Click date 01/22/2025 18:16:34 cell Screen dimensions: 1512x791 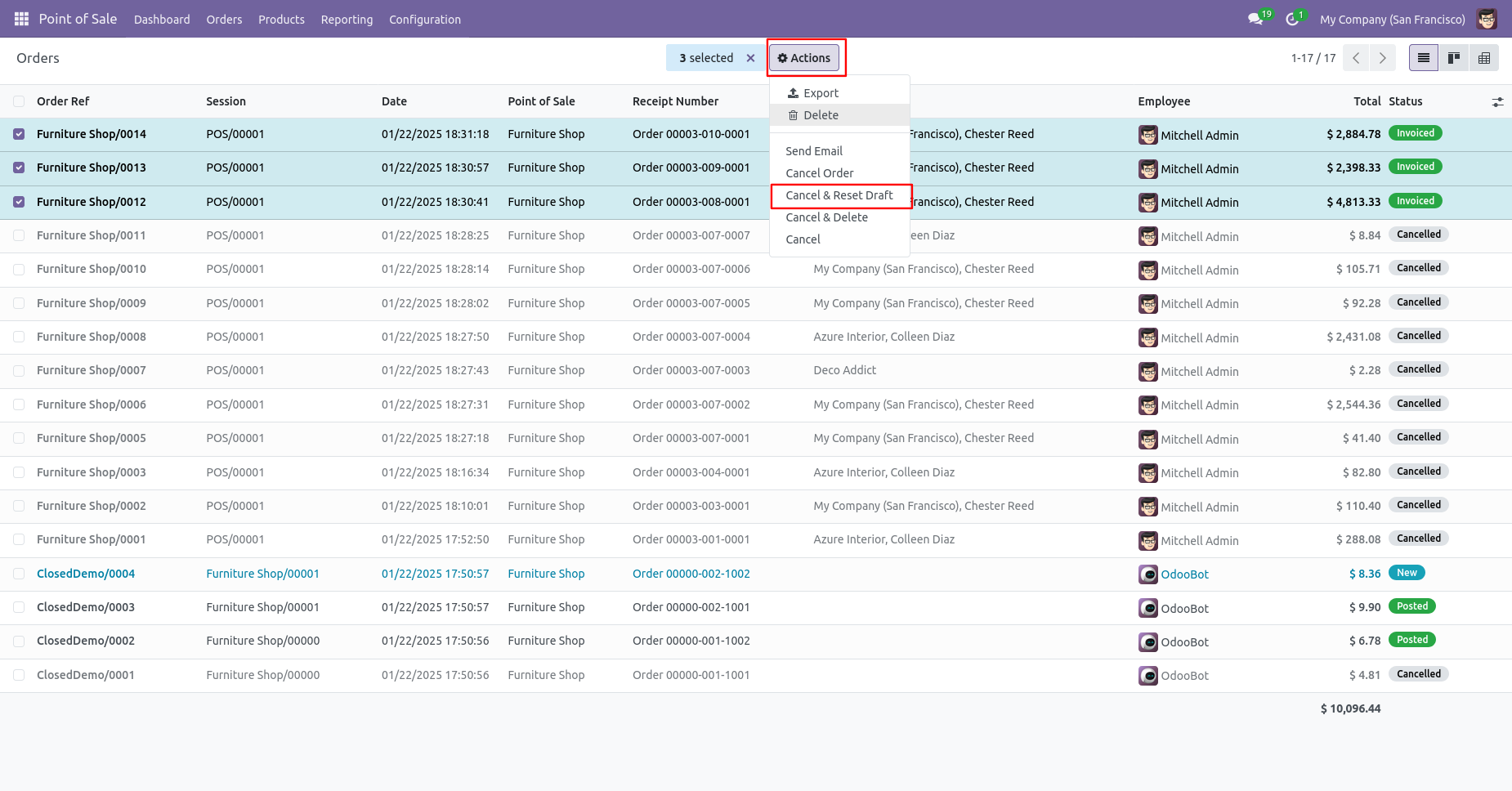(435, 472)
